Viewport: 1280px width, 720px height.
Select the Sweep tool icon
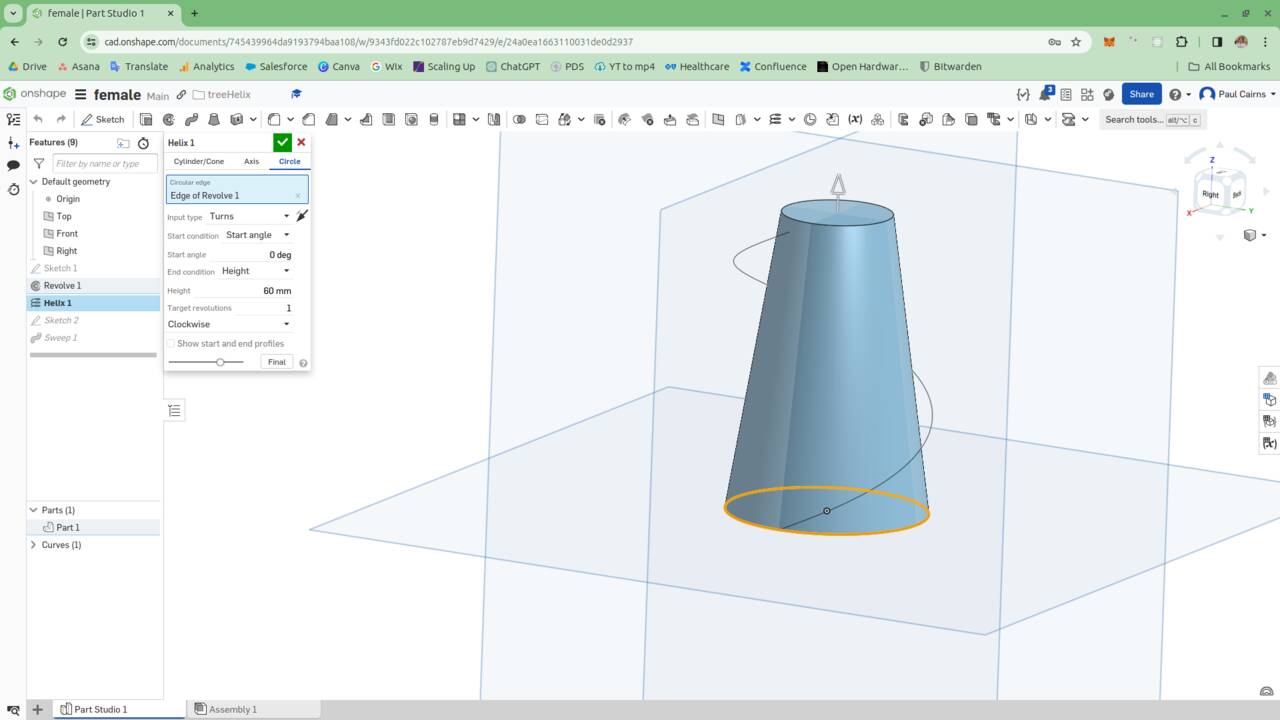190,119
